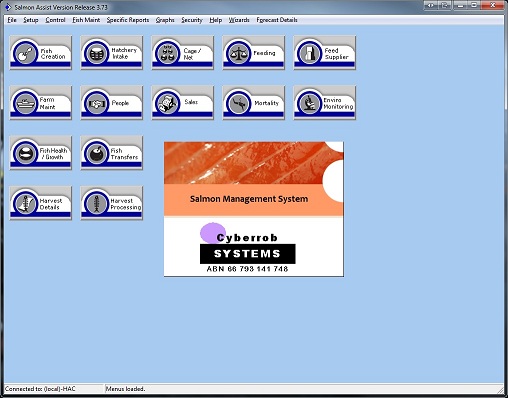This screenshot has height=398, width=508.
Task: Close the Salmon Assist window
Action: point(493,5)
